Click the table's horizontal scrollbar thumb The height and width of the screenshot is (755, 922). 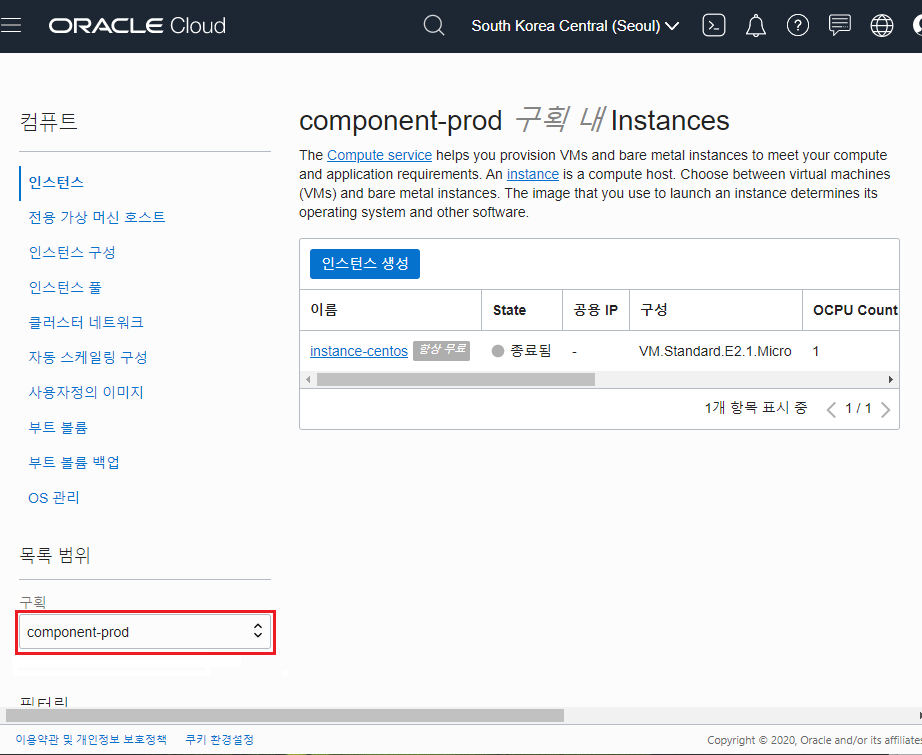[456, 380]
